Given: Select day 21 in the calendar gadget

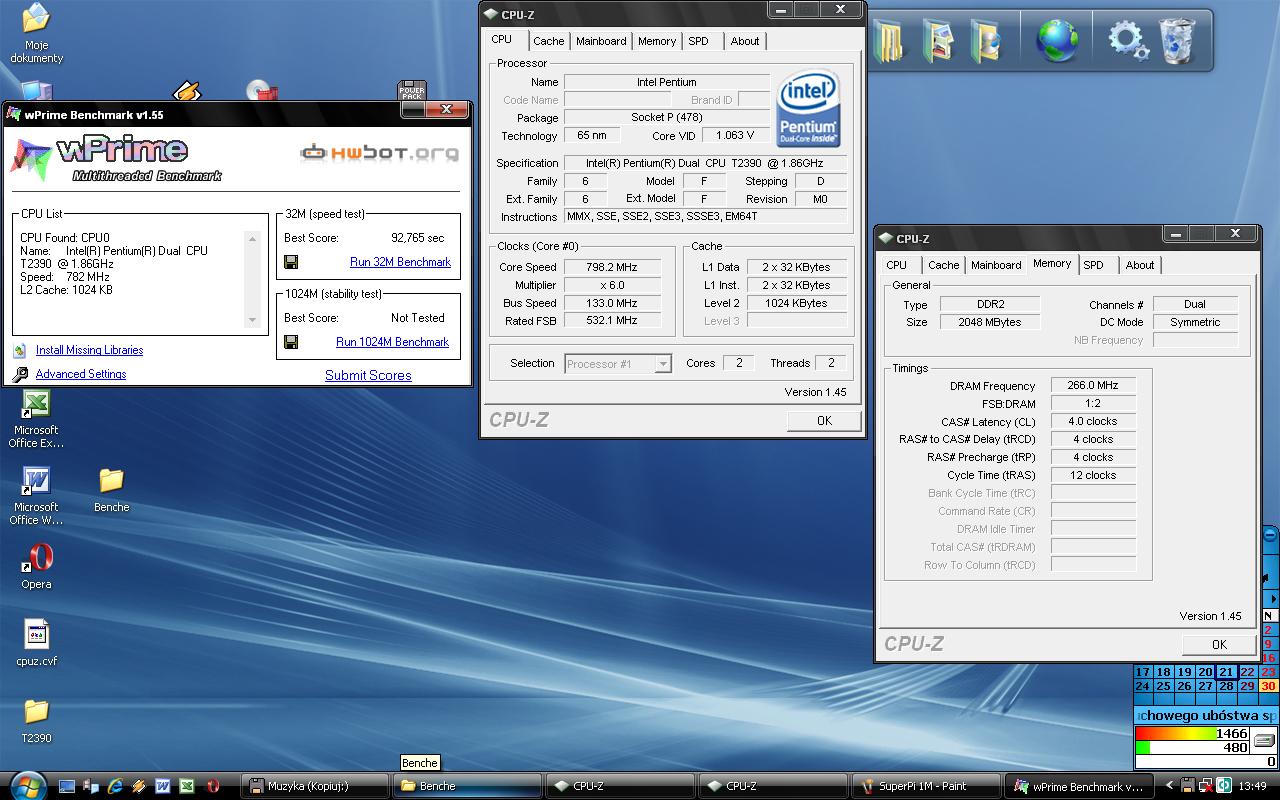Looking at the screenshot, I should [x=1226, y=673].
